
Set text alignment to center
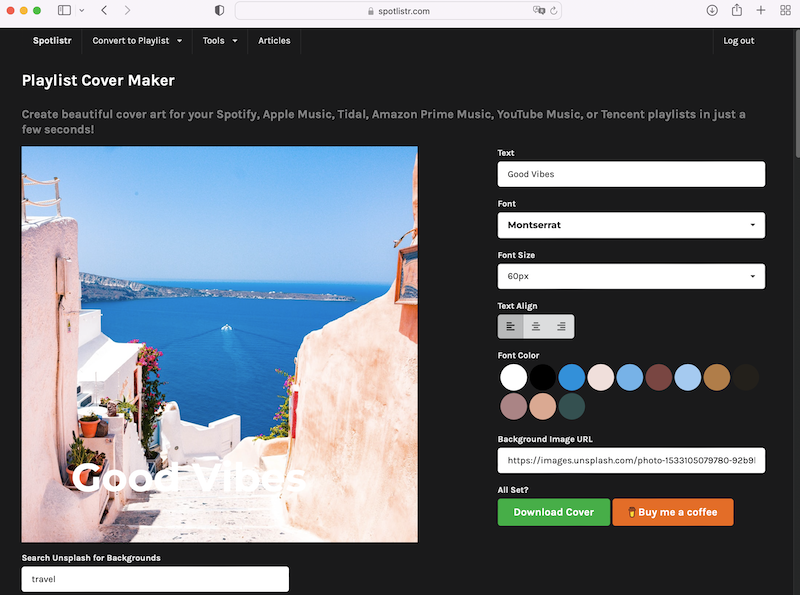pos(536,326)
